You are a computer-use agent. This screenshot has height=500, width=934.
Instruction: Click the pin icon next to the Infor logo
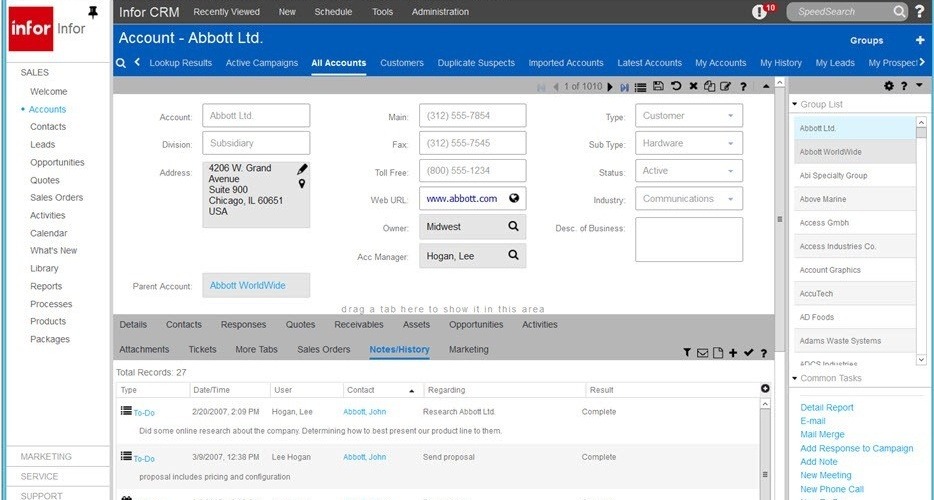point(92,11)
